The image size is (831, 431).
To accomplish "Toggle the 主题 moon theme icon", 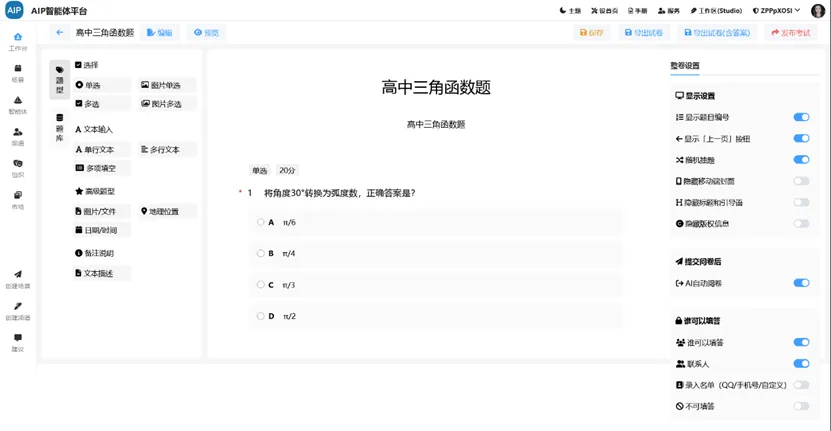I will (570, 11).
